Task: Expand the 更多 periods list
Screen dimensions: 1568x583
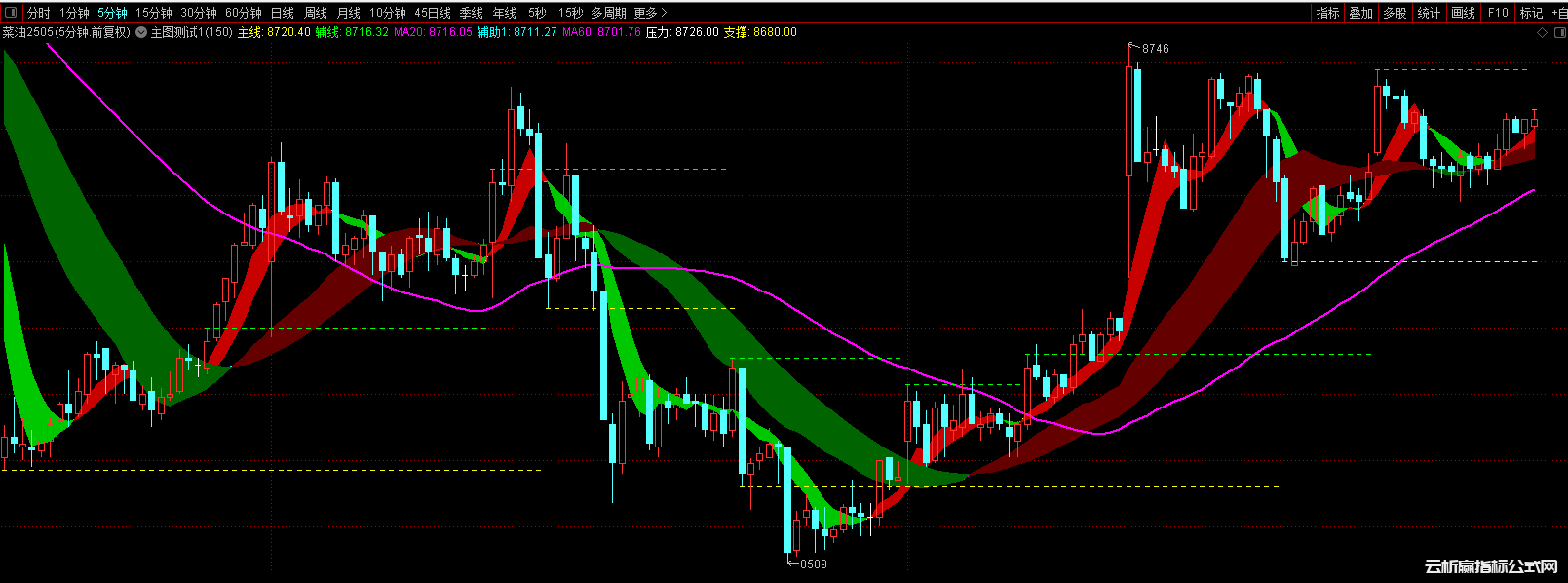Action: coord(650,13)
